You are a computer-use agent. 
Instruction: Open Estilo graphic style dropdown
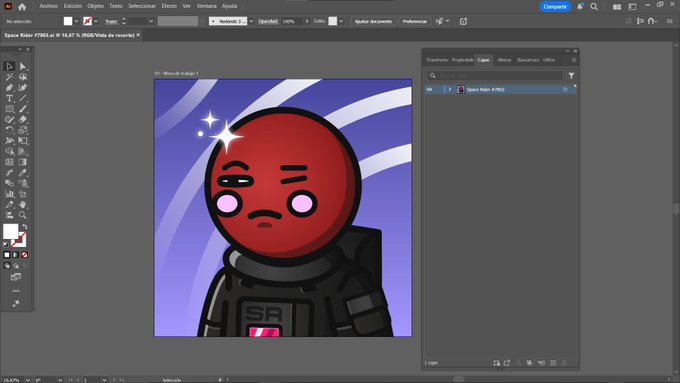point(341,21)
